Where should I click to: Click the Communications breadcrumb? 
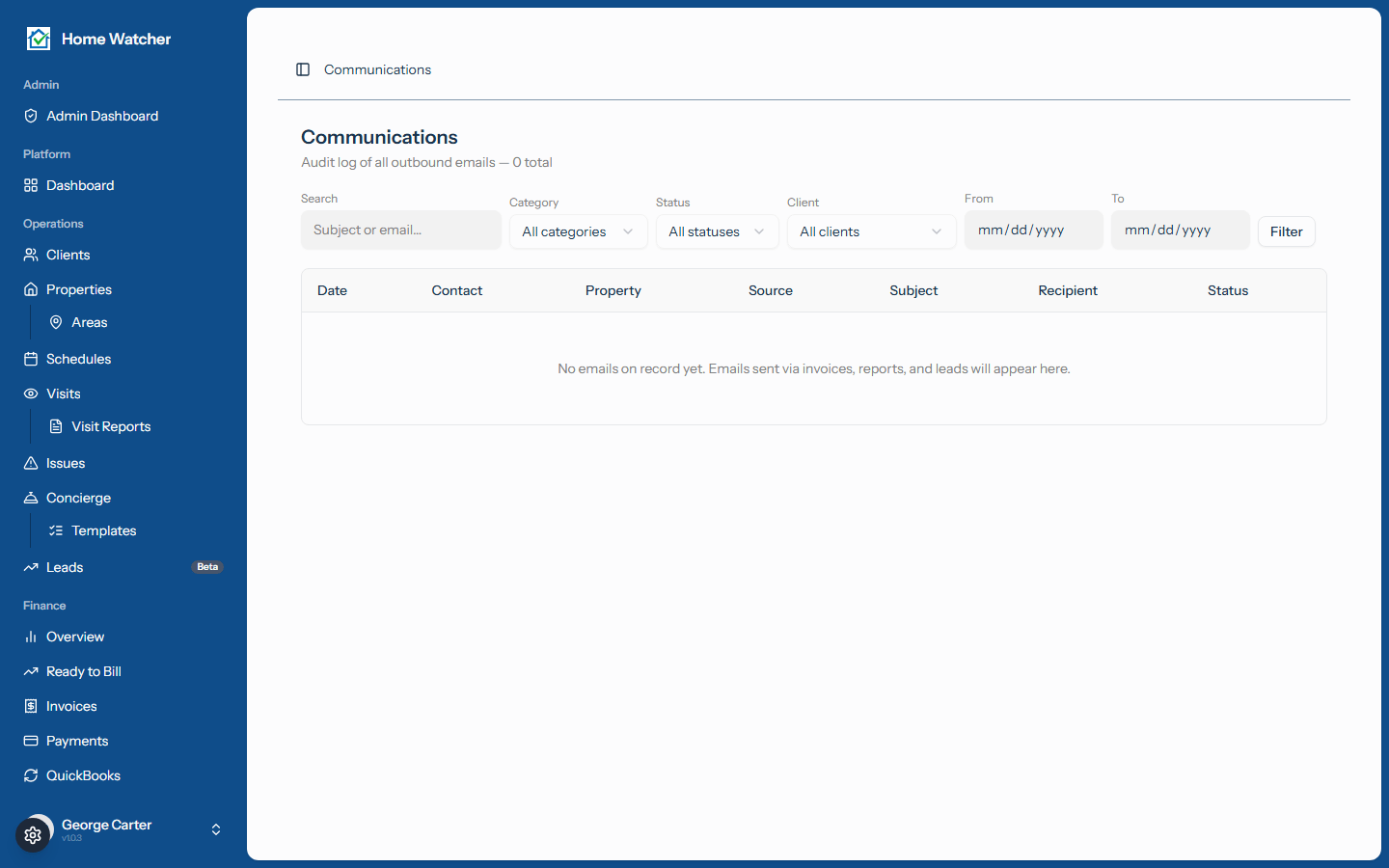[377, 69]
